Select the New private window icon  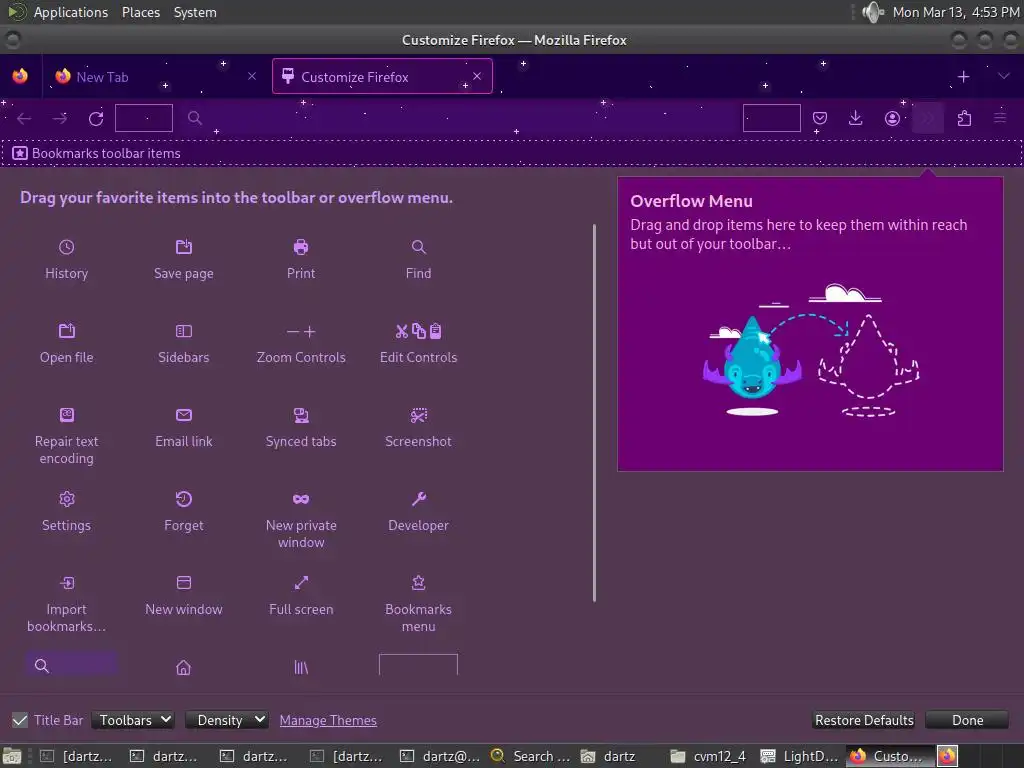tap(301, 499)
